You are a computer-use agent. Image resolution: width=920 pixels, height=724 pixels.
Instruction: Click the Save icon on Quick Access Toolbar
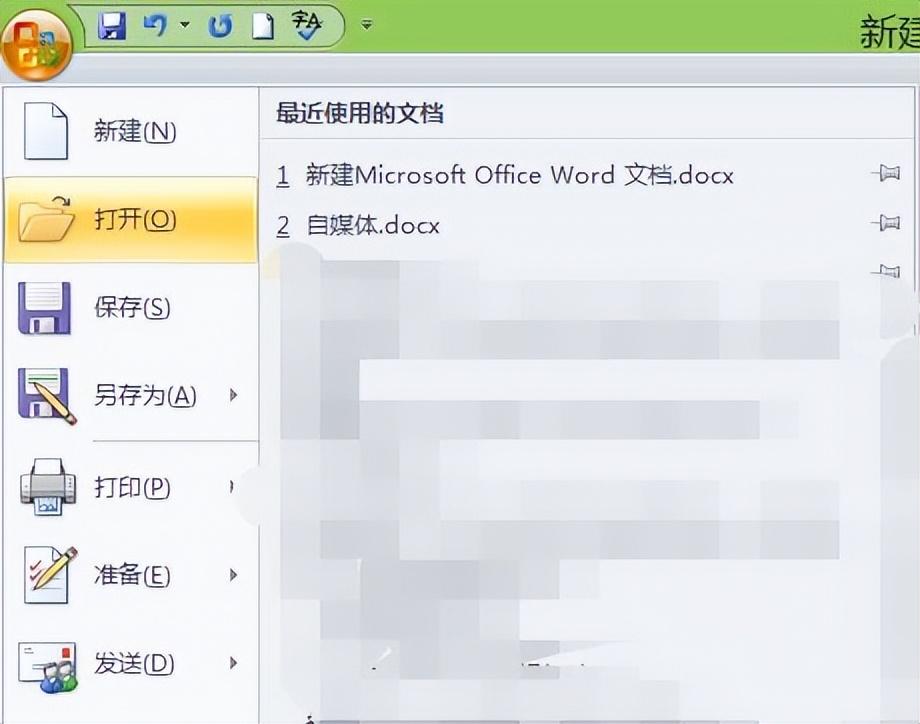[x=111, y=24]
